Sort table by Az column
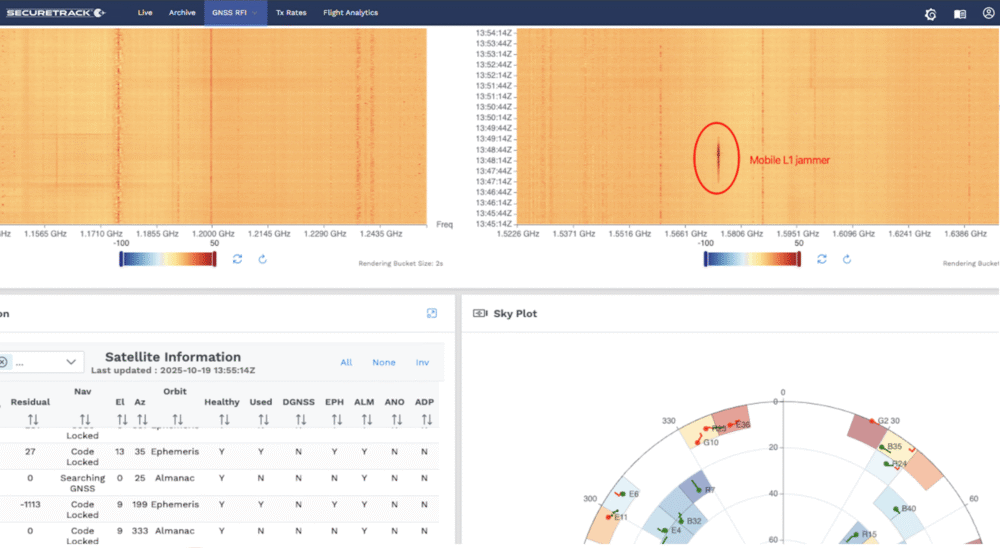The height and width of the screenshot is (548, 1000). pyautogui.click(x=142, y=420)
